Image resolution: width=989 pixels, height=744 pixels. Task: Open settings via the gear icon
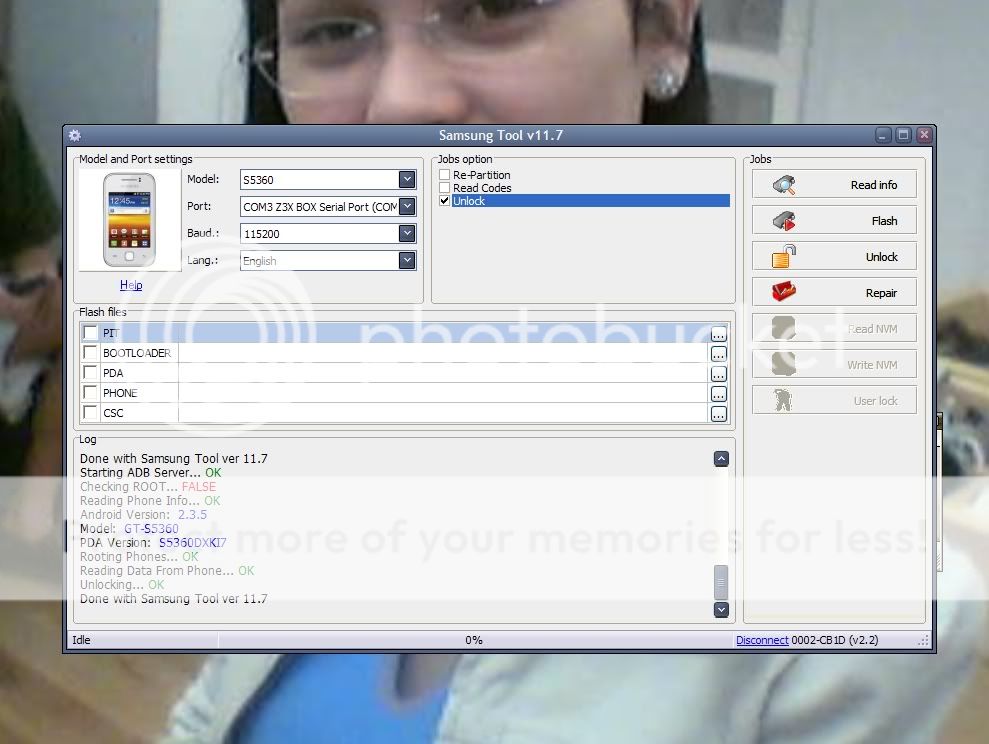(x=74, y=135)
